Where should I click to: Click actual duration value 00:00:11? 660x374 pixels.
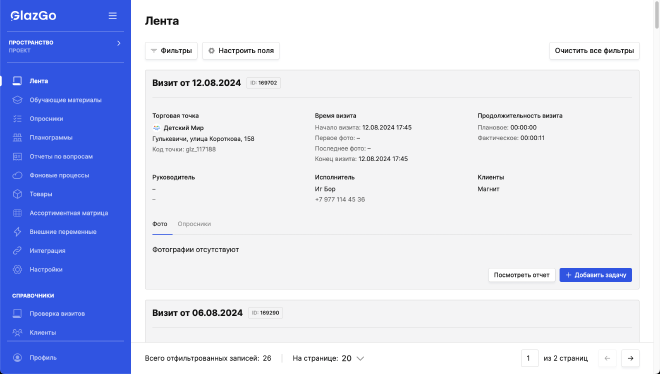click(x=532, y=138)
